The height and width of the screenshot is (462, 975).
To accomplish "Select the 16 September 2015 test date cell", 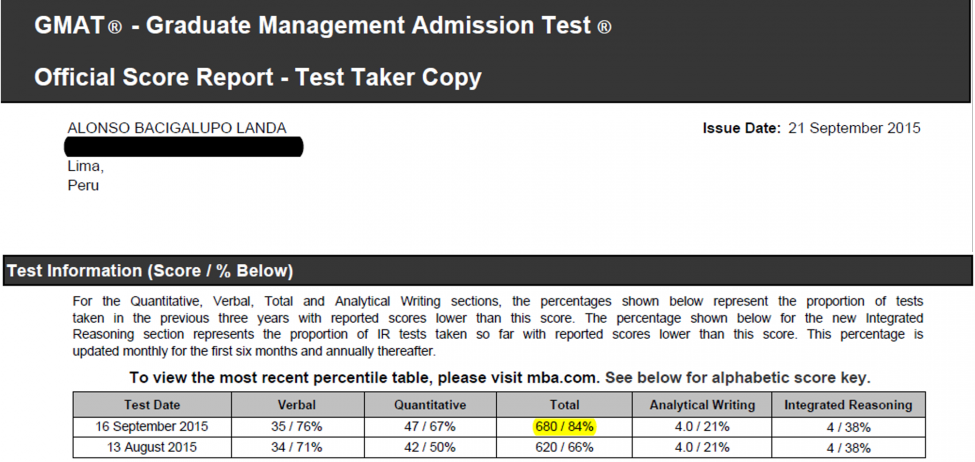I will (x=152, y=426).
